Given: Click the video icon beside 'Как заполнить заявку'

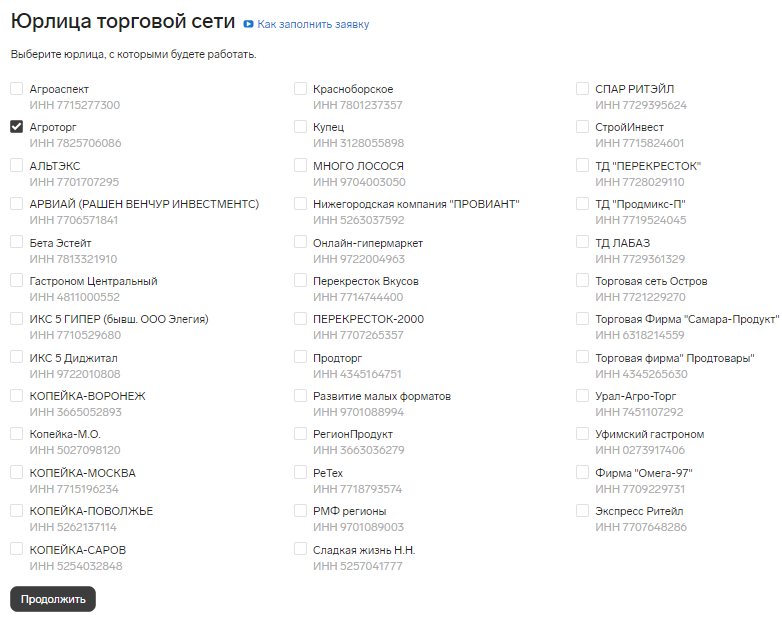Looking at the screenshot, I should (x=248, y=24).
